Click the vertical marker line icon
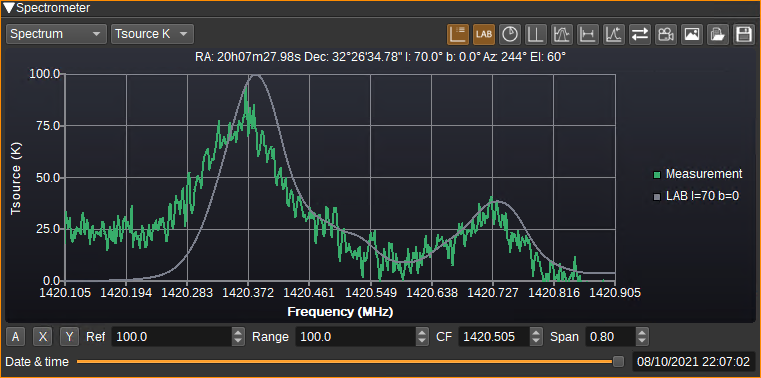Screen dimensions: 761x378 coord(536,34)
